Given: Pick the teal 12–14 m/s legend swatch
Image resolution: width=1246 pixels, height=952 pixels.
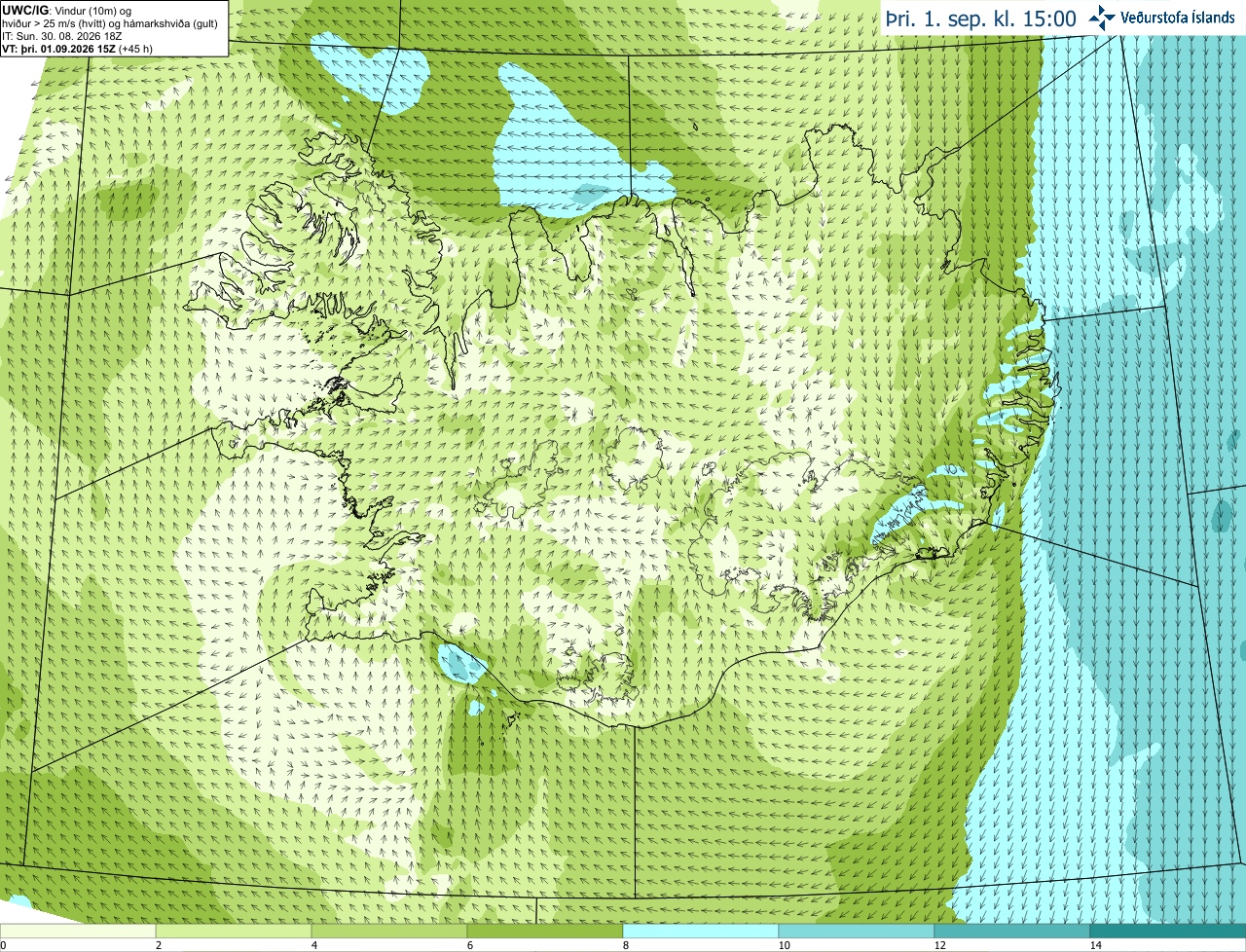Looking at the screenshot, I should pyautogui.click(x=1012, y=932).
